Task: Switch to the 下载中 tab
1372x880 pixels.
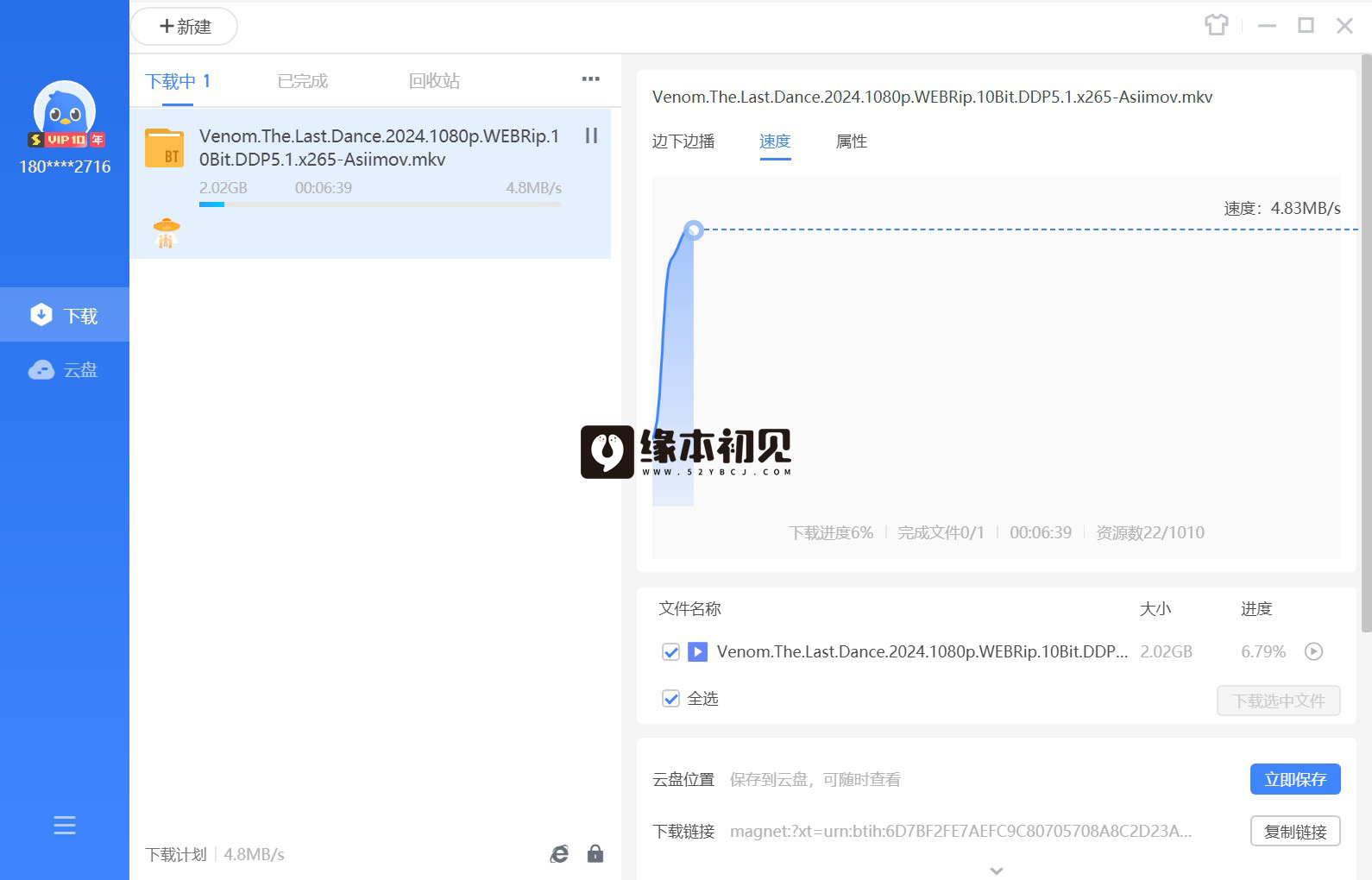Action: coord(178,81)
